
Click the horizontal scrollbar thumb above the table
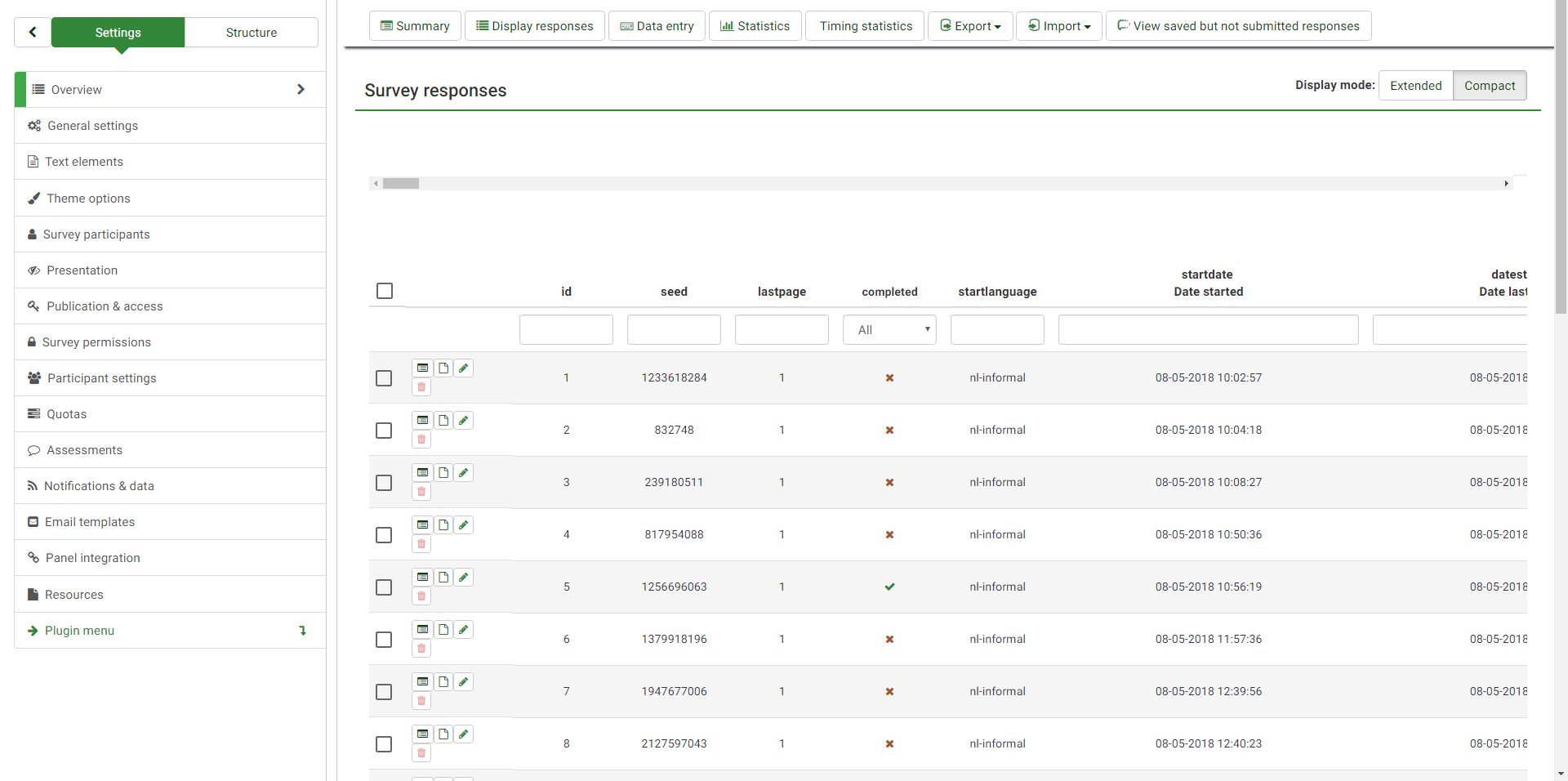(x=401, y=184)
